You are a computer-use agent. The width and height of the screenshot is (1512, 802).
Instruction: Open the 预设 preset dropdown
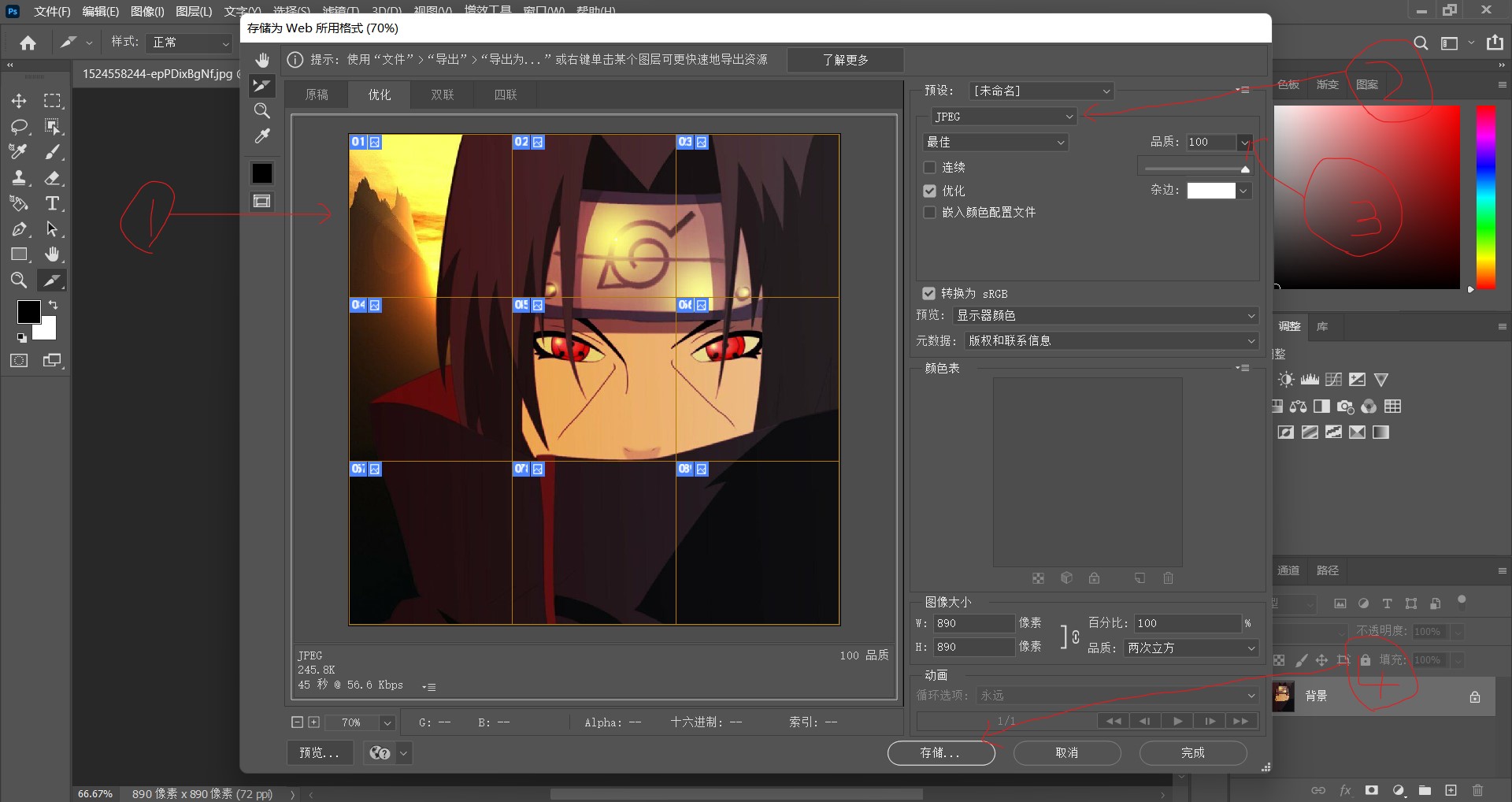click(x=1041, y=91)
